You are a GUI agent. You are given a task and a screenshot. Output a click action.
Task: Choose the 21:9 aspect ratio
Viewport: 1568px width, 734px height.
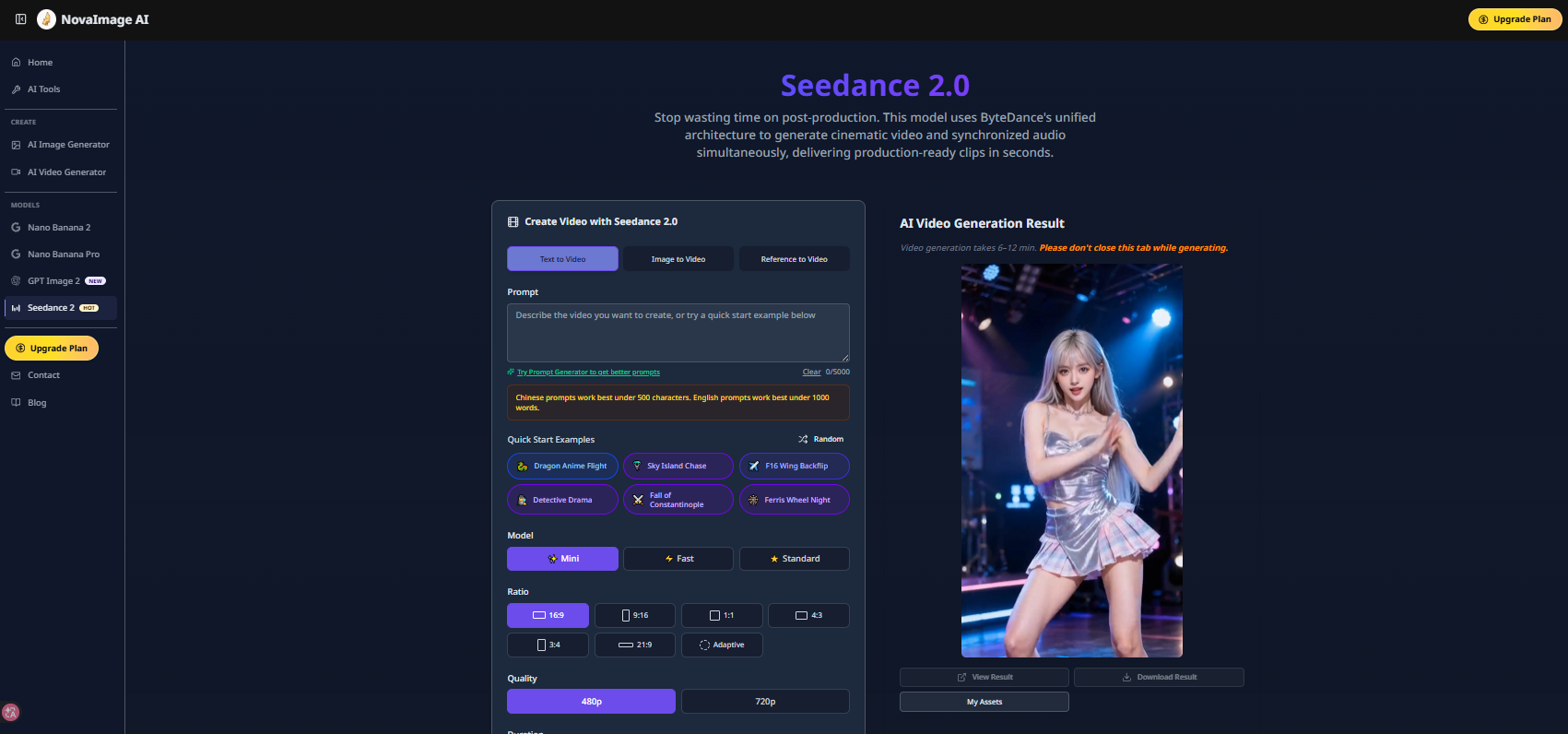635,645
